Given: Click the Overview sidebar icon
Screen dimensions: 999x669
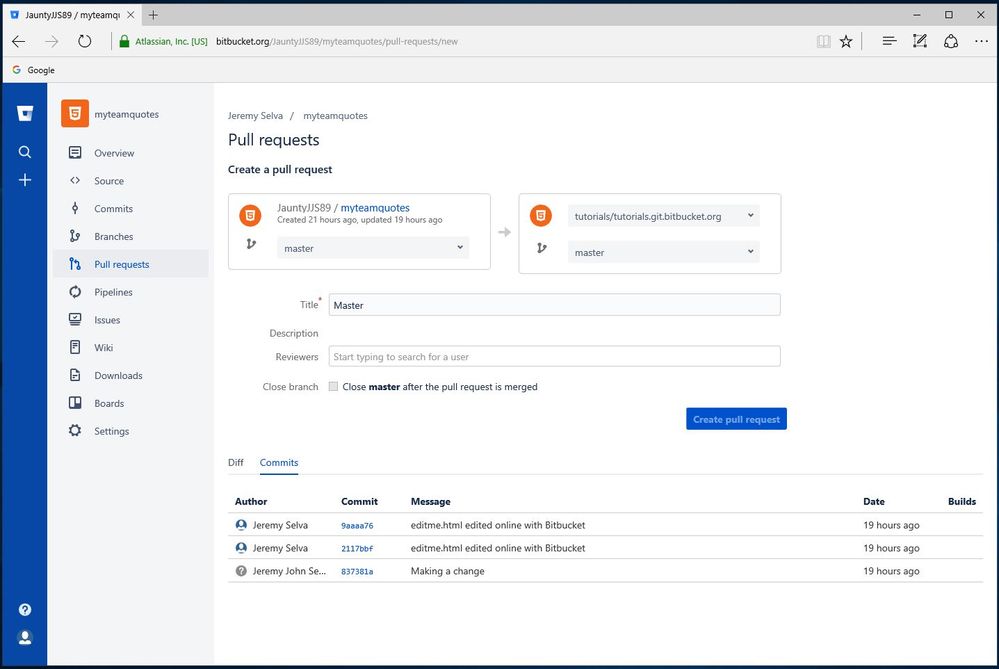Looking at the screenshot, I should click(x=75, y=153).
